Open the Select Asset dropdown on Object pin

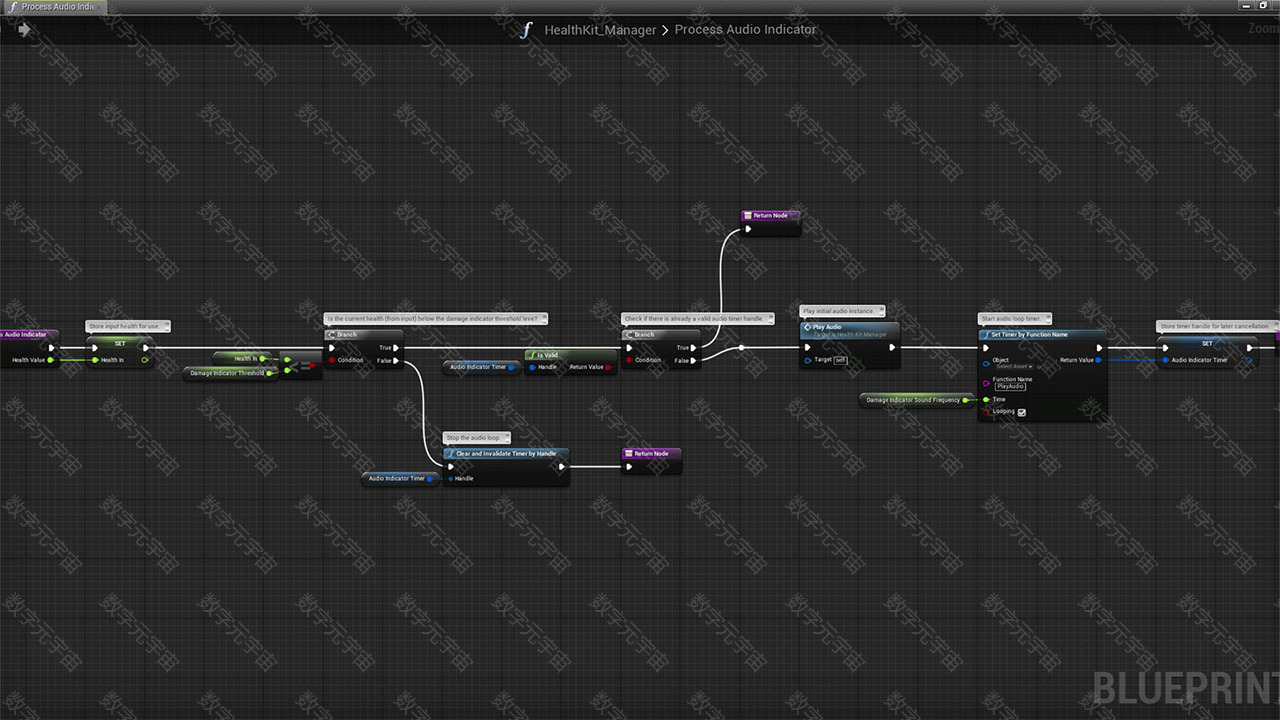pos(1014,367)
